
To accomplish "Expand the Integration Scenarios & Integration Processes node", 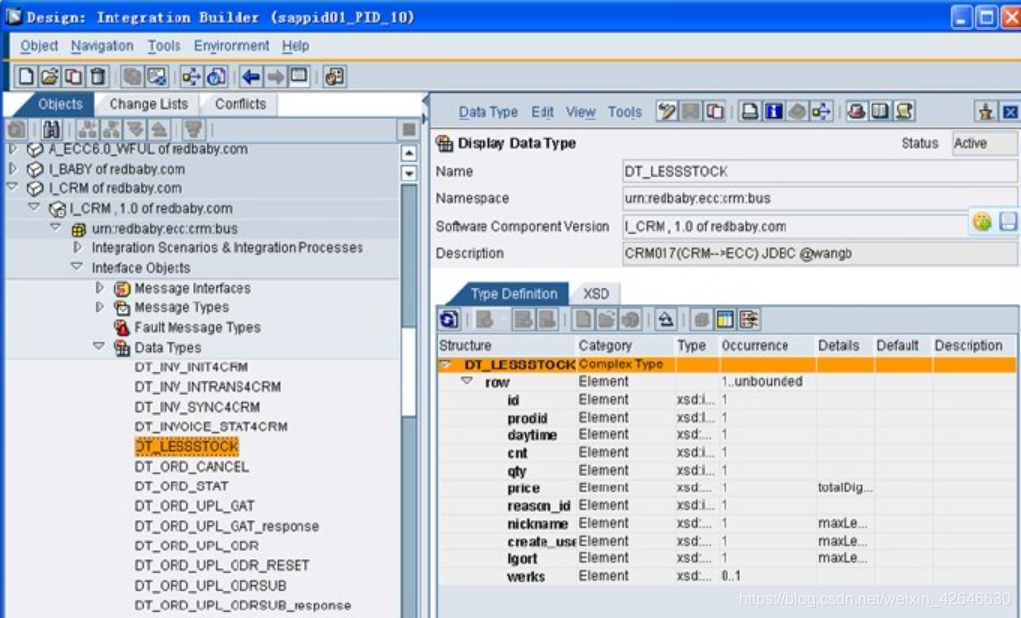I will point(76,248).
